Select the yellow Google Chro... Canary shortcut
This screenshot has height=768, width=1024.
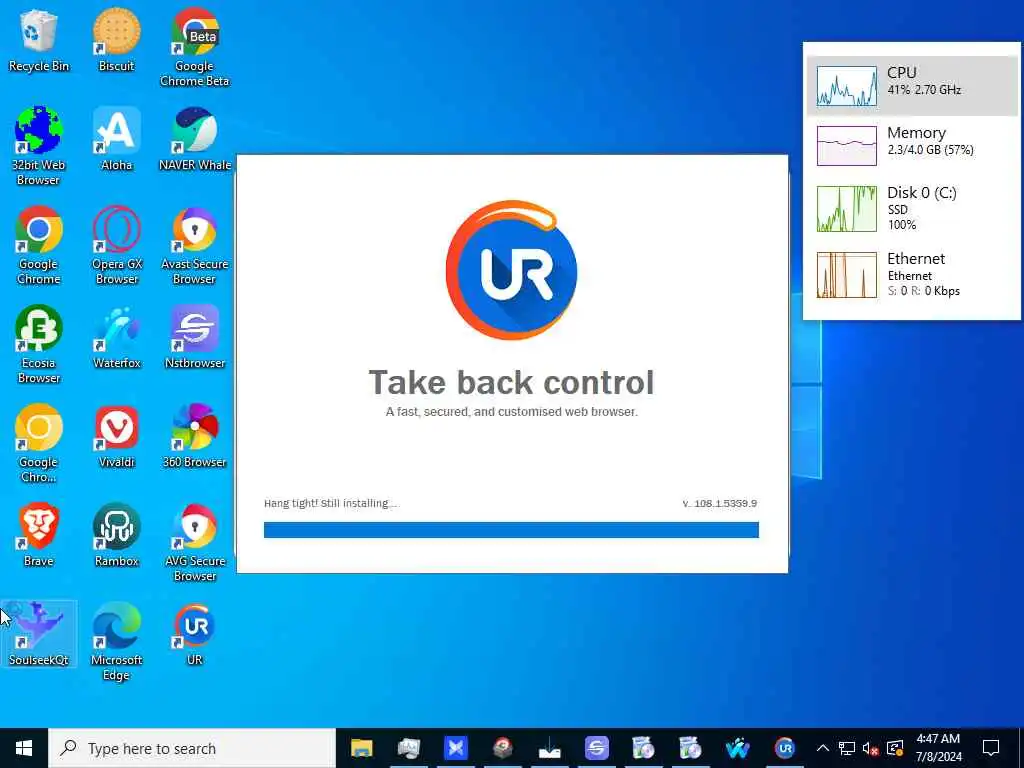click(x=39, y=444)
